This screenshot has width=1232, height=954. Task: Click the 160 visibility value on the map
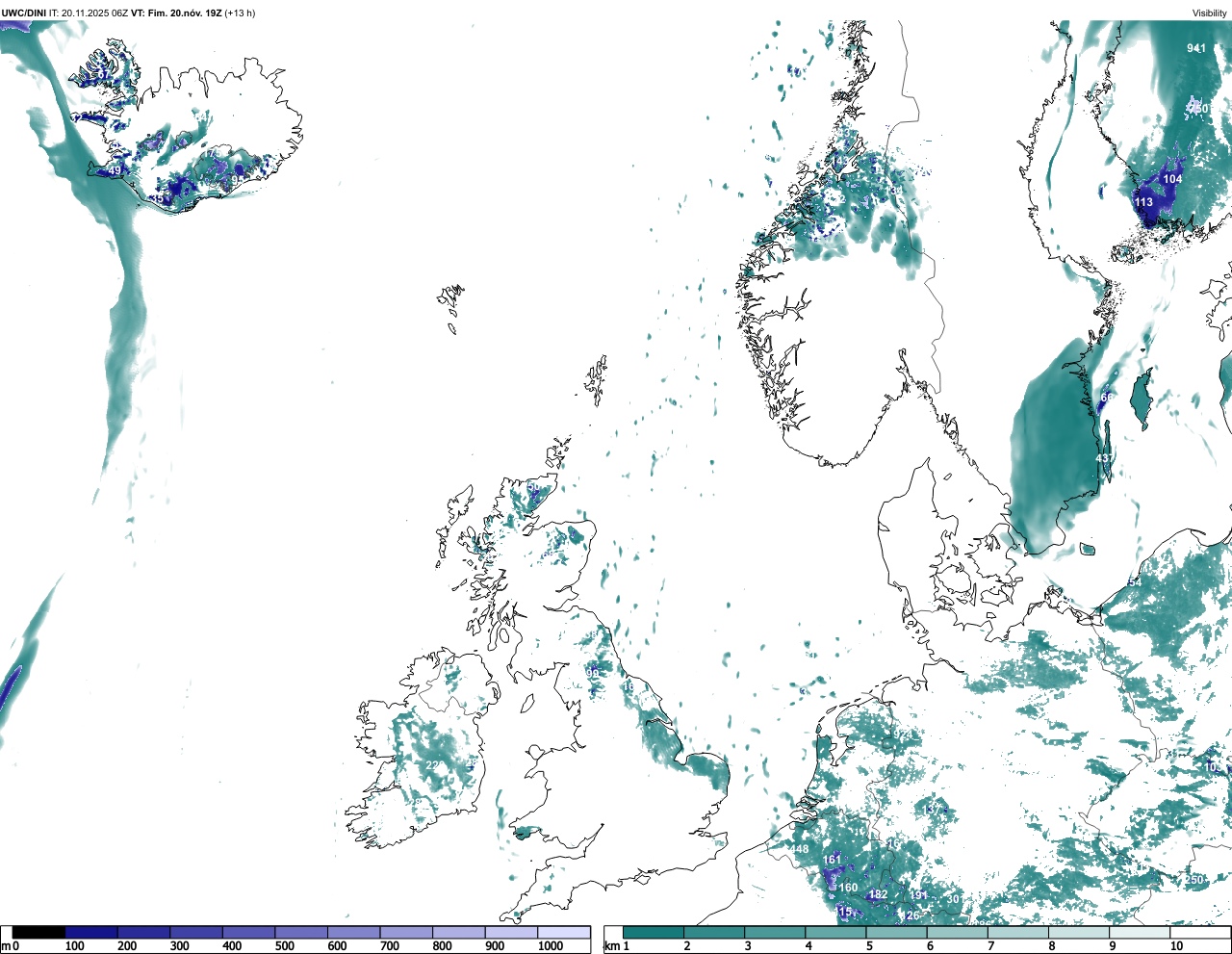848,889
